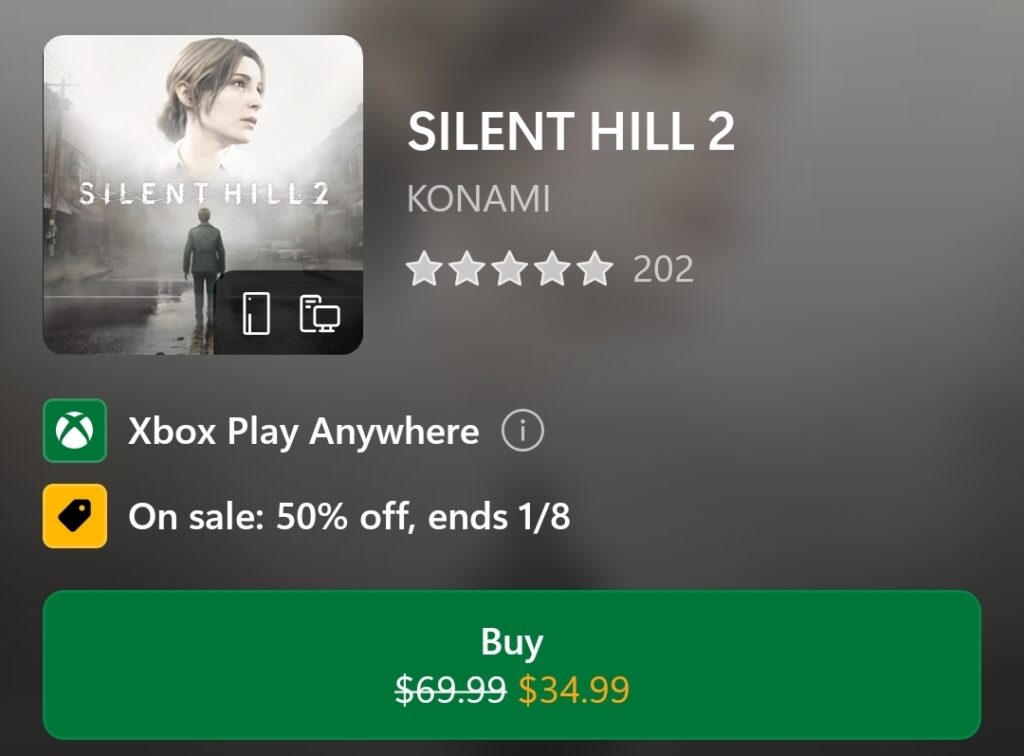Click the fifth rating star
Image resolution: width=1024 pixels, height=756 pixels.
coord(593,269)
